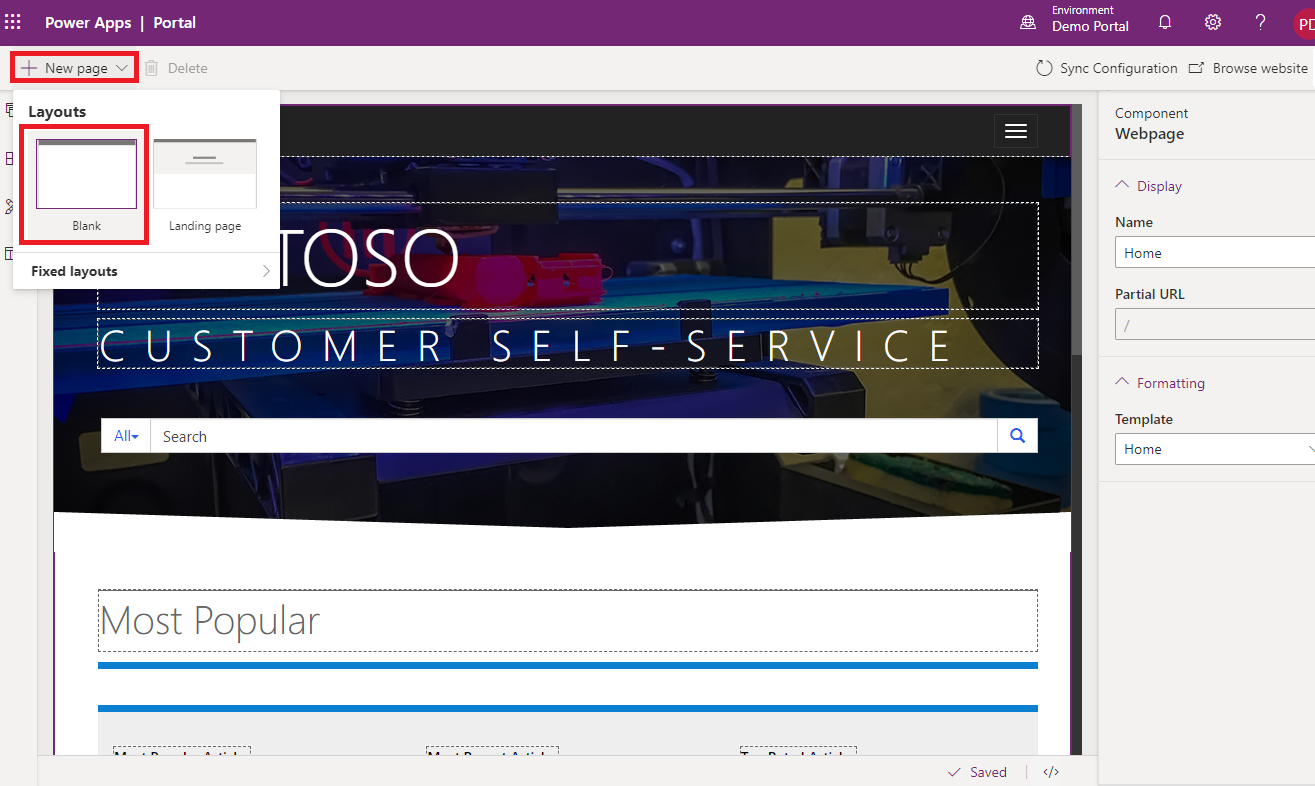Click the Webpage component label
The height and width of the screenshot is (786, 1315).
(1150, 134)
